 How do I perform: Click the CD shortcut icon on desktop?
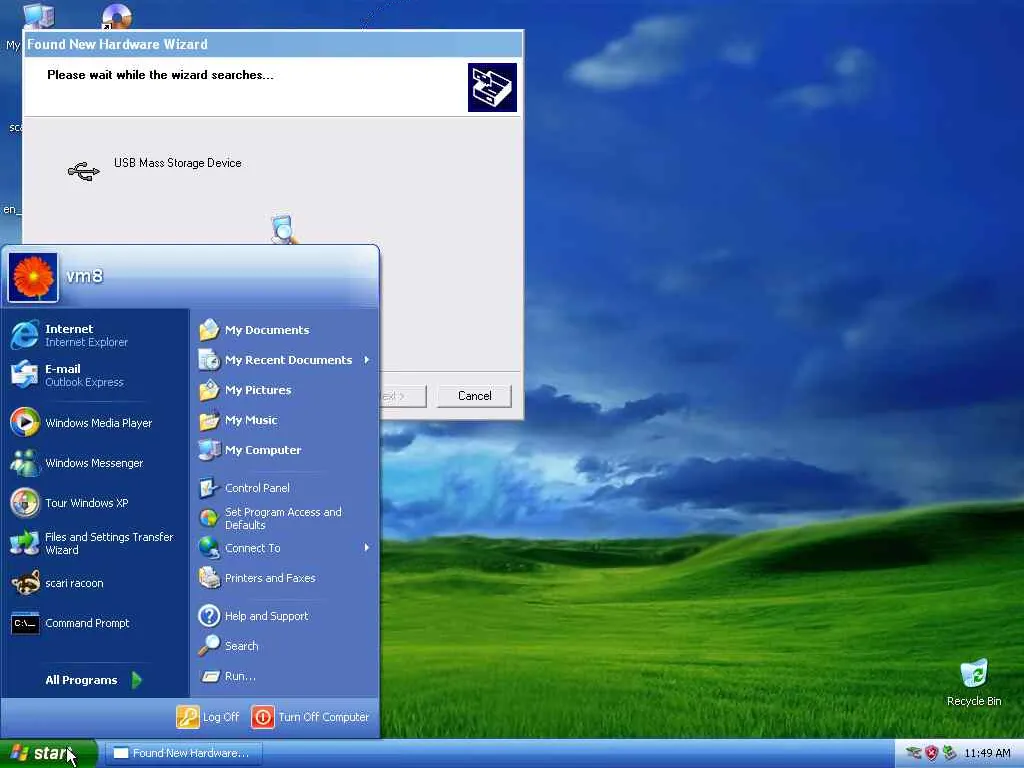pyautogui.click(x=117, y=16)
